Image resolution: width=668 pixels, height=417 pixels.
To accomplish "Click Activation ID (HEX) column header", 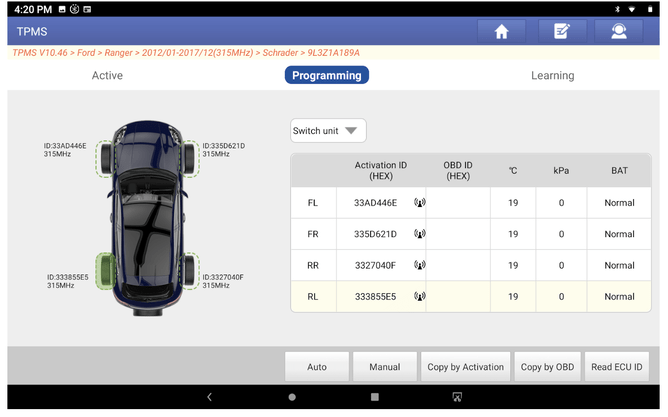I will tap(380, 170).
